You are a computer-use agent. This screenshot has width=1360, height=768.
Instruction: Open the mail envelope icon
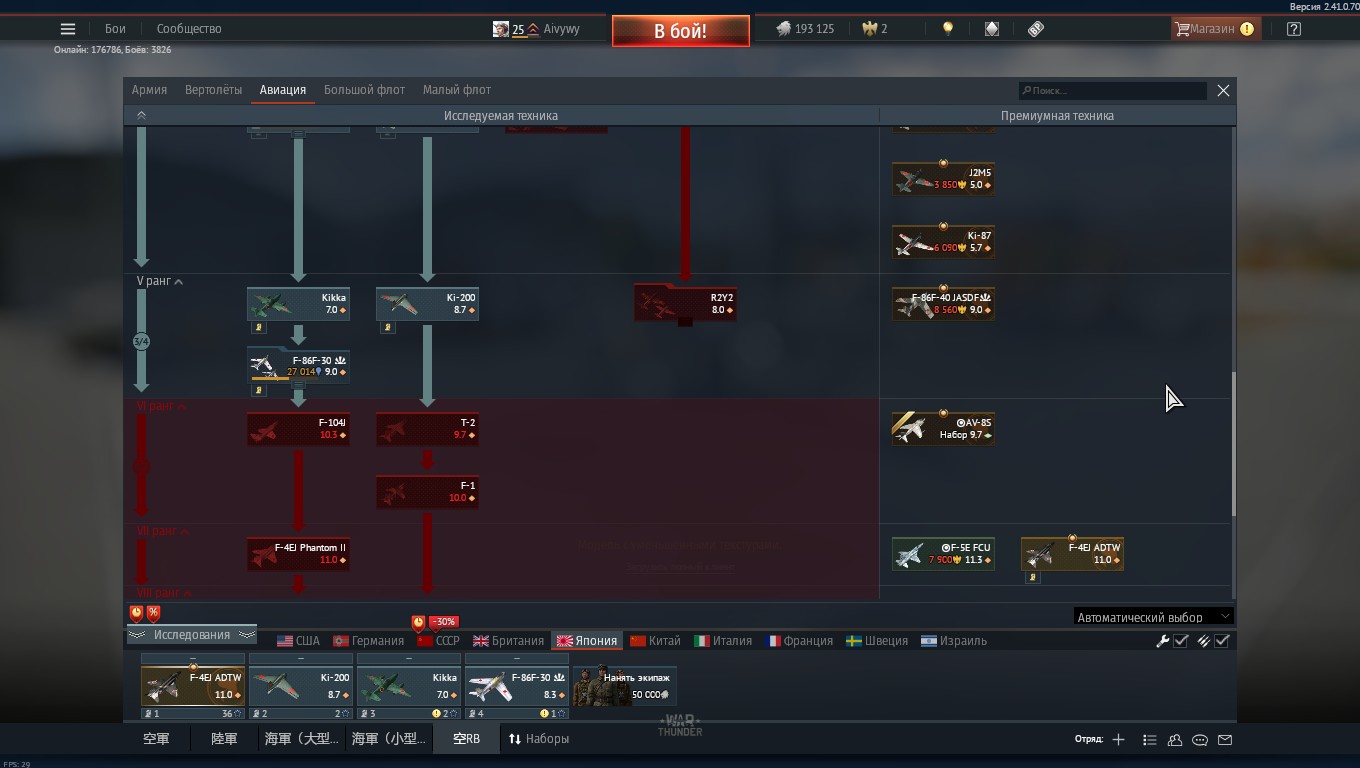coord(1225,740)
